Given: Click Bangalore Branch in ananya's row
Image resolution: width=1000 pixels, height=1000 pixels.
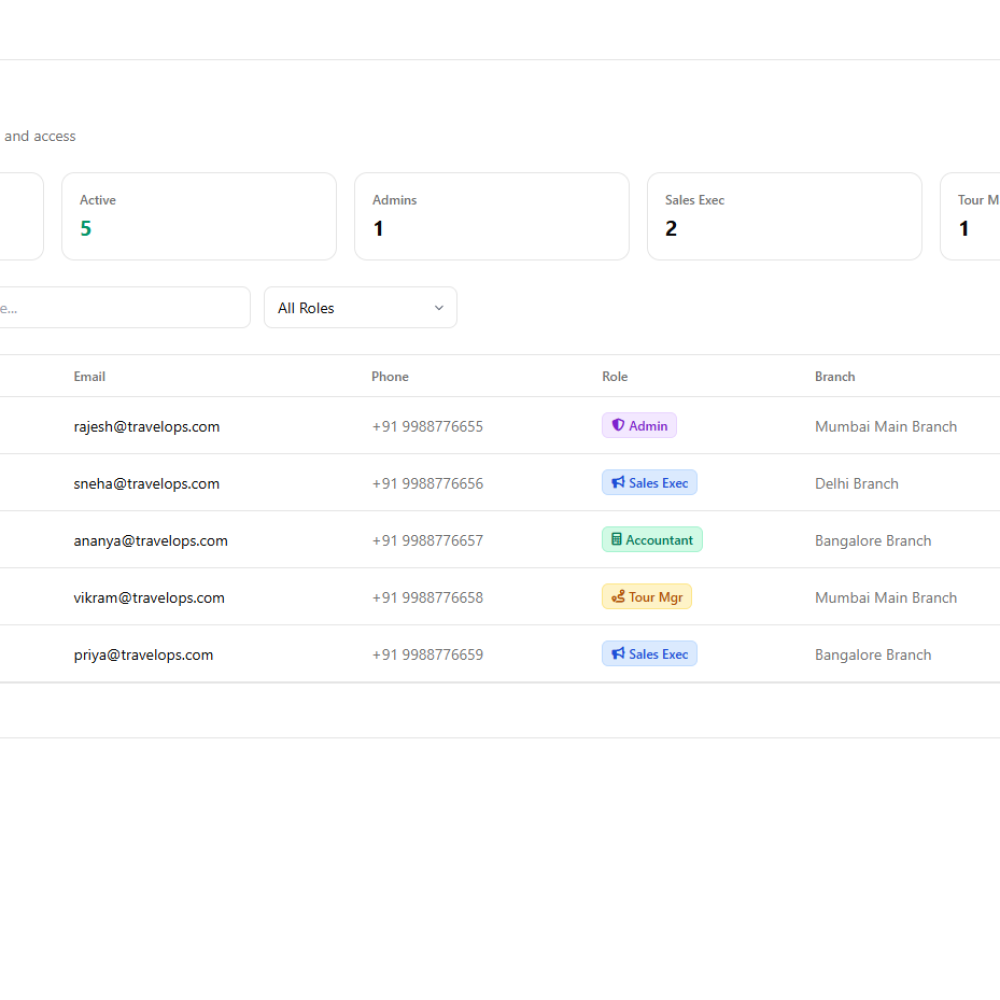Looking at the screenshot, I should click(873, 541).
